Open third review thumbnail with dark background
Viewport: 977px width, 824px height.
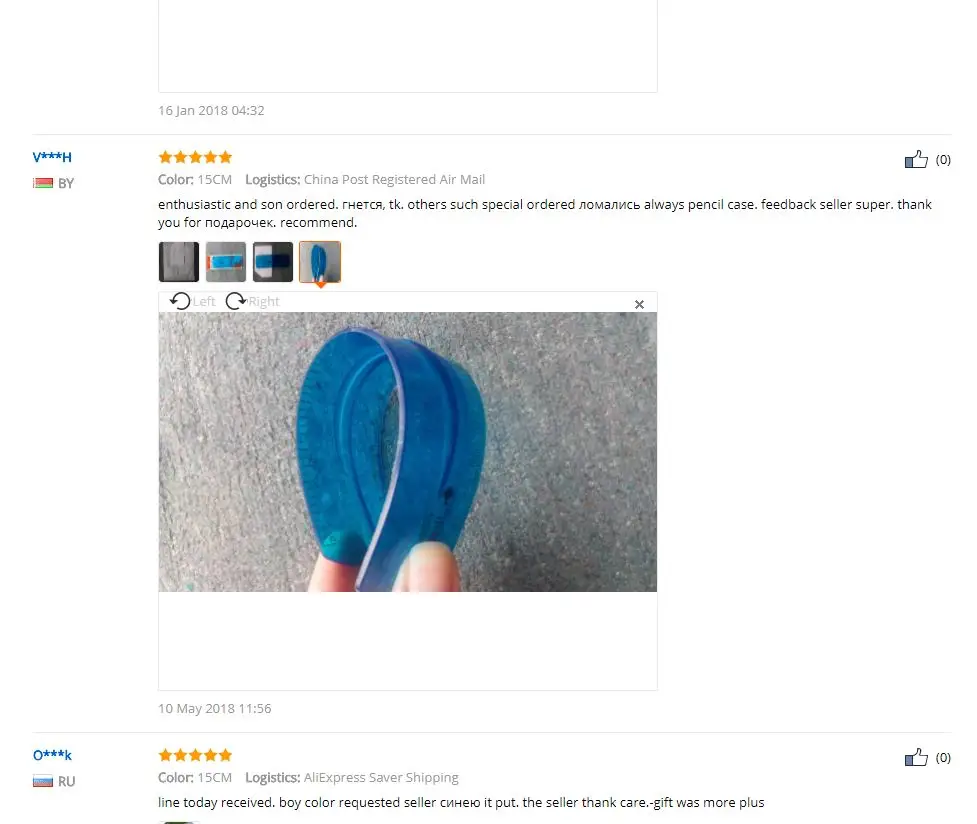pyautogui.click(x=273, y=262)
